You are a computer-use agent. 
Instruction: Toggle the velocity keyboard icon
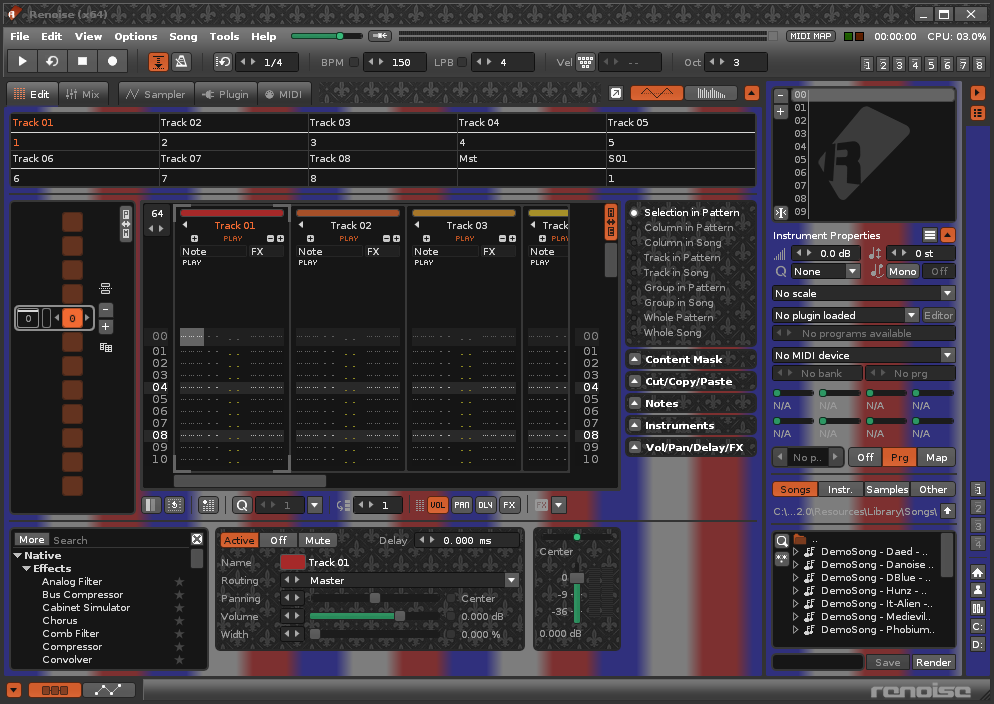[585, 62]
